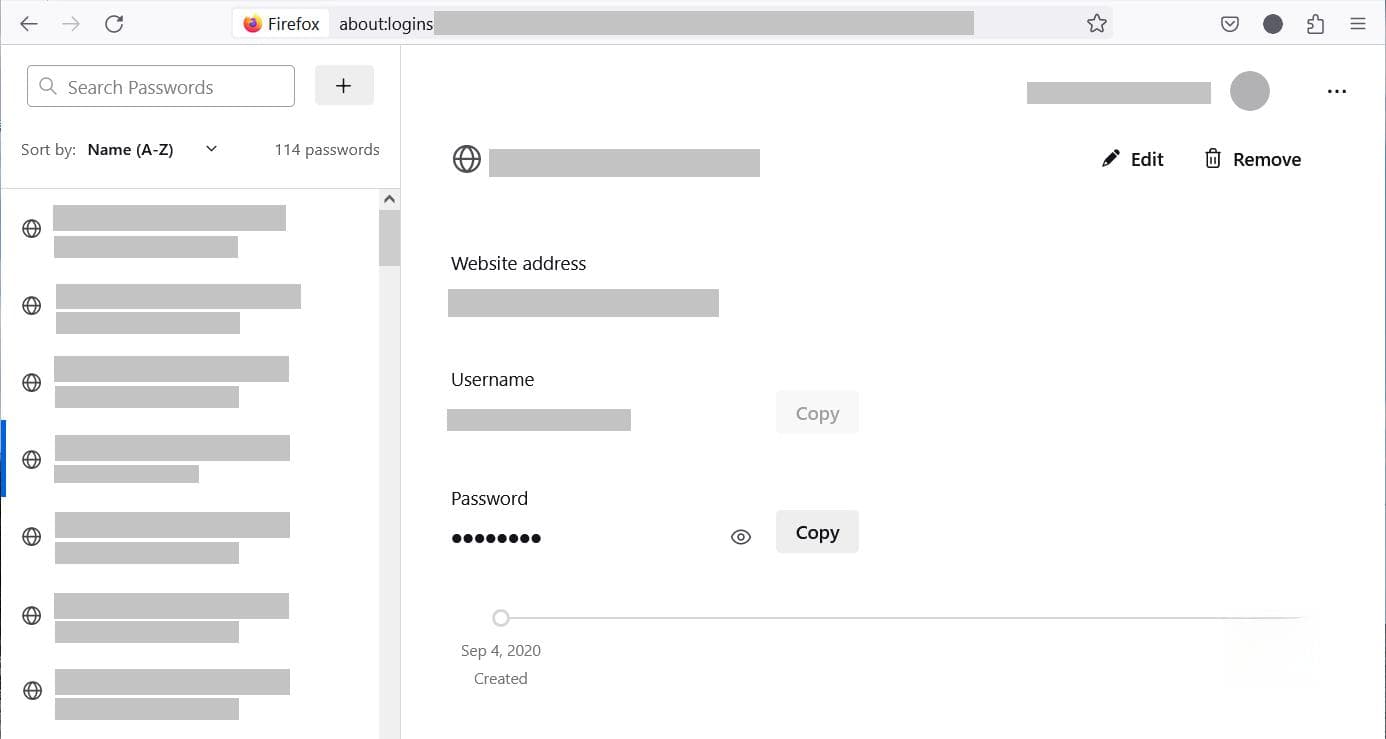Open the Firefox hamburger application menu
The image size is (1386, 739).
1358,24
